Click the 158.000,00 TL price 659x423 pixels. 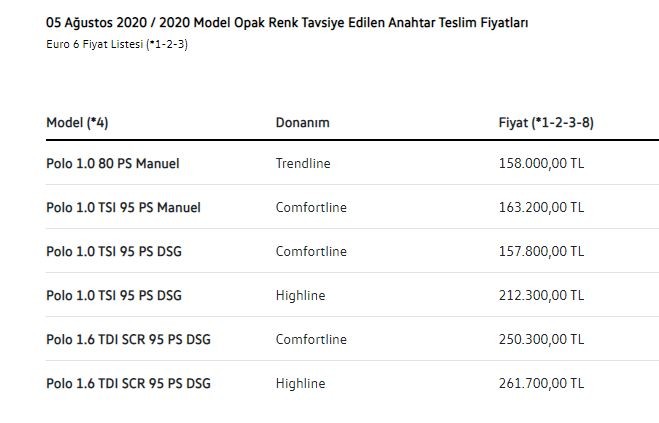point(541,163)
